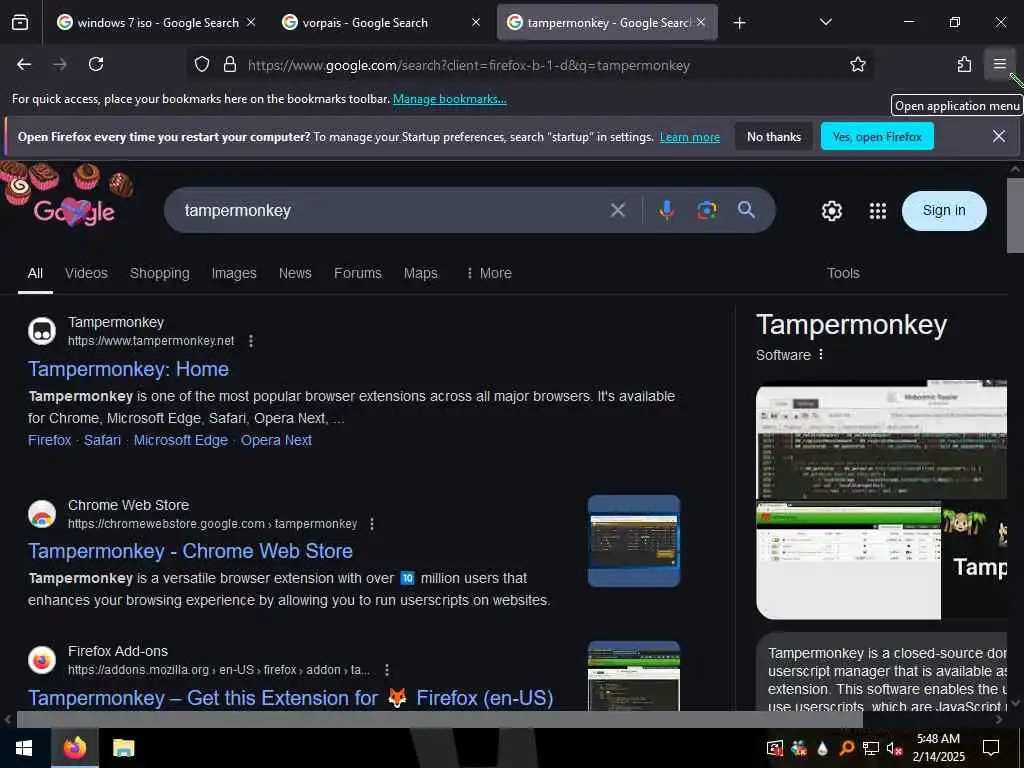This screenshot has height=768, width=1024.
Task: Open the Windows notification center
Action: point(991,748)
